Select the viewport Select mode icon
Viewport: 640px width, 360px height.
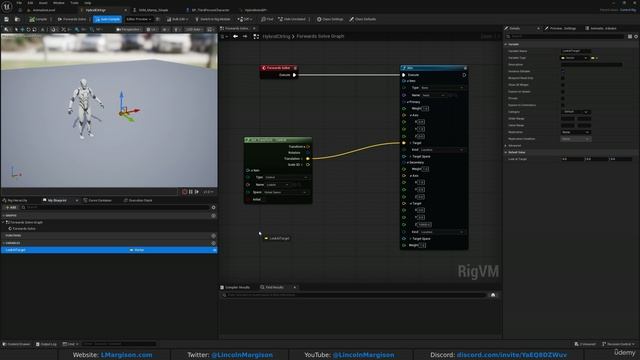16,29
